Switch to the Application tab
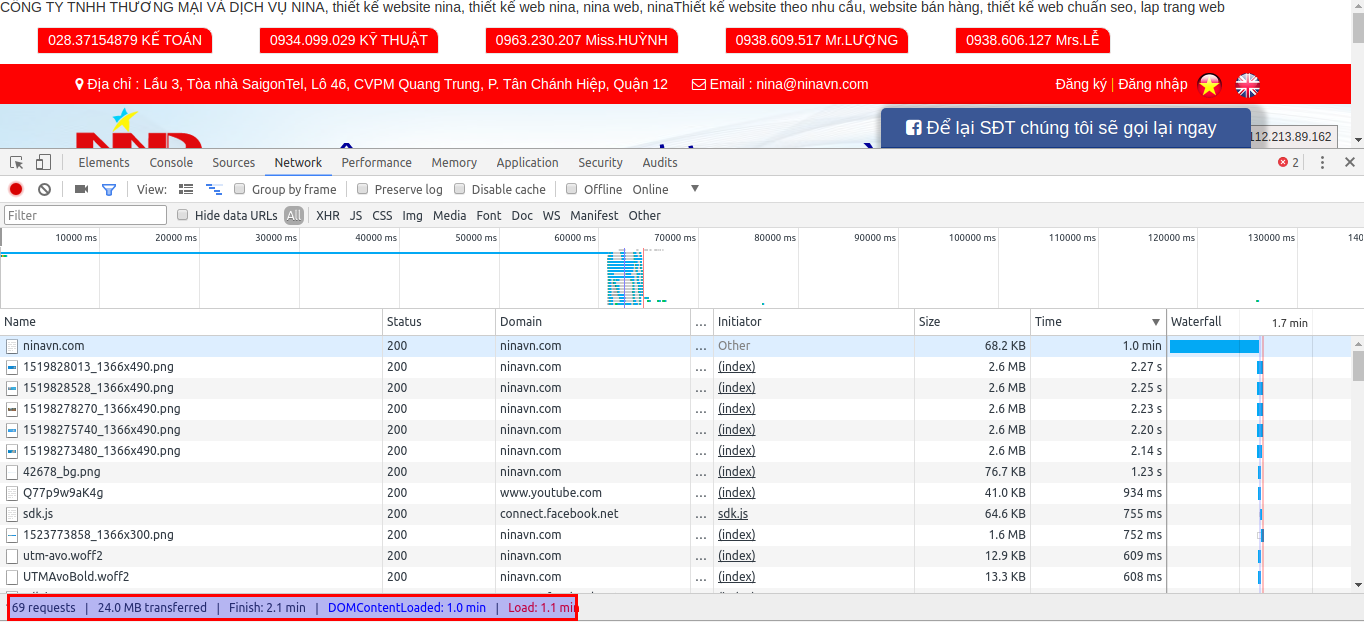Screen dimensions: 1364x622 pyautogui.click(x=527, y=162)
